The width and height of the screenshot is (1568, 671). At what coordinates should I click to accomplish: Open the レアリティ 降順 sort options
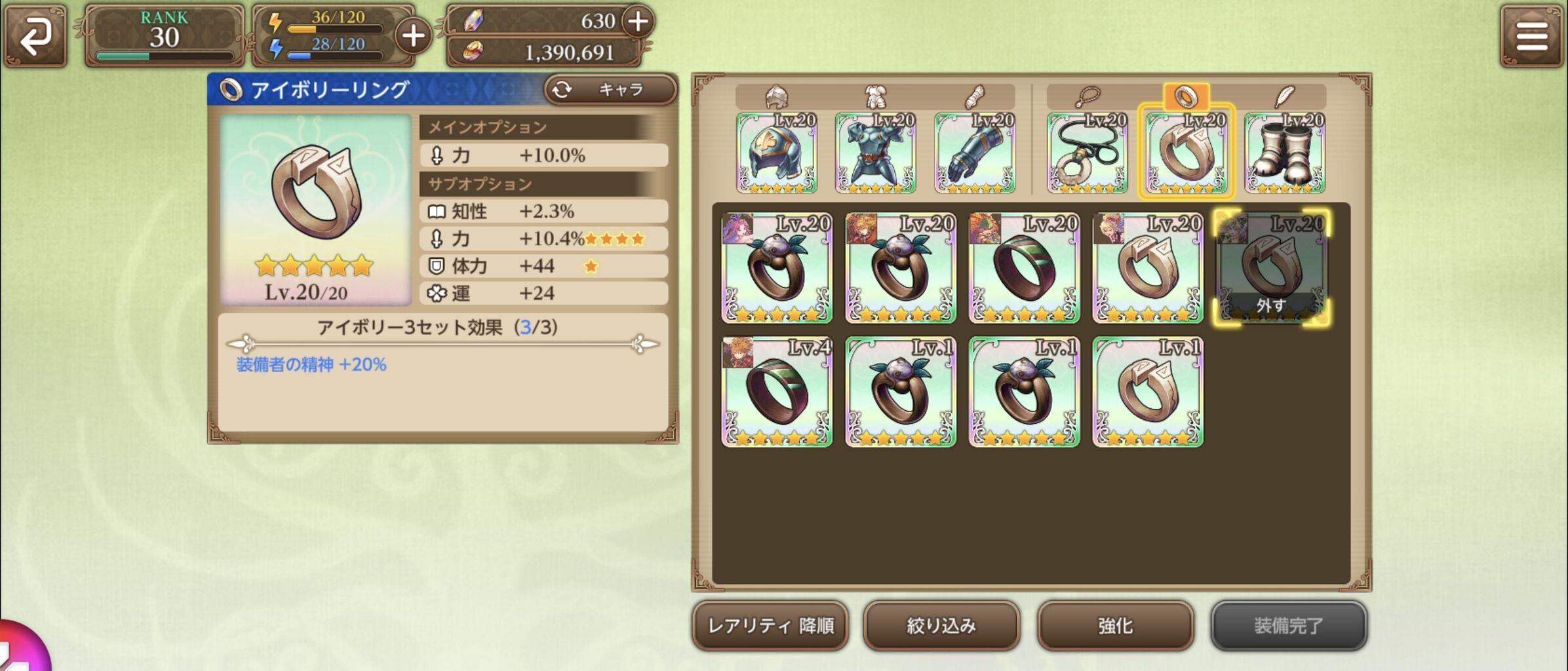(770, 626)
